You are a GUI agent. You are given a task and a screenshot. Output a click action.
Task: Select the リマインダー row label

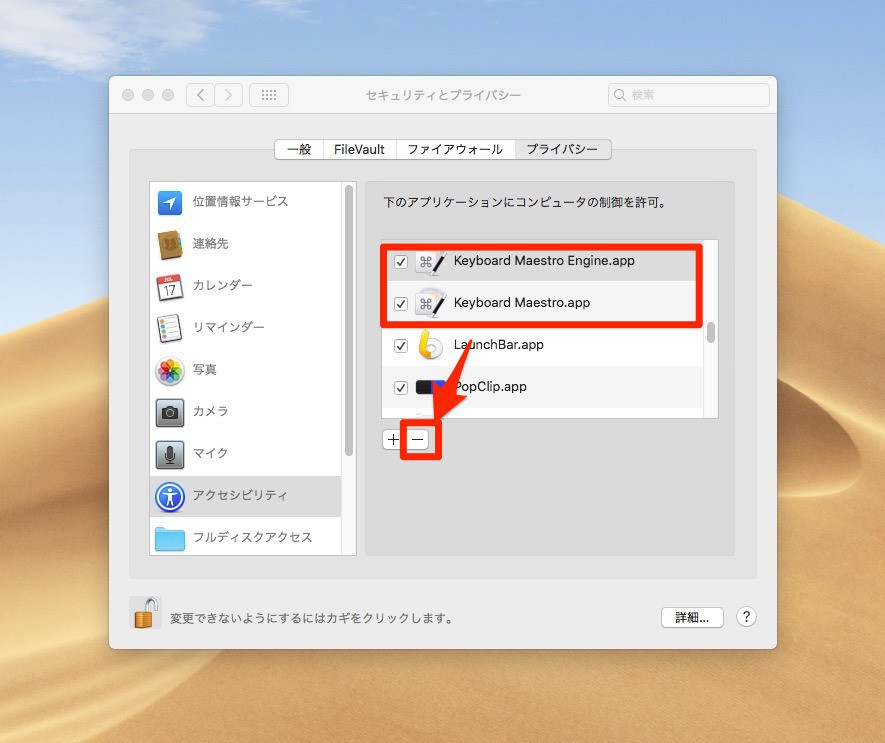[x=229, y=327]
